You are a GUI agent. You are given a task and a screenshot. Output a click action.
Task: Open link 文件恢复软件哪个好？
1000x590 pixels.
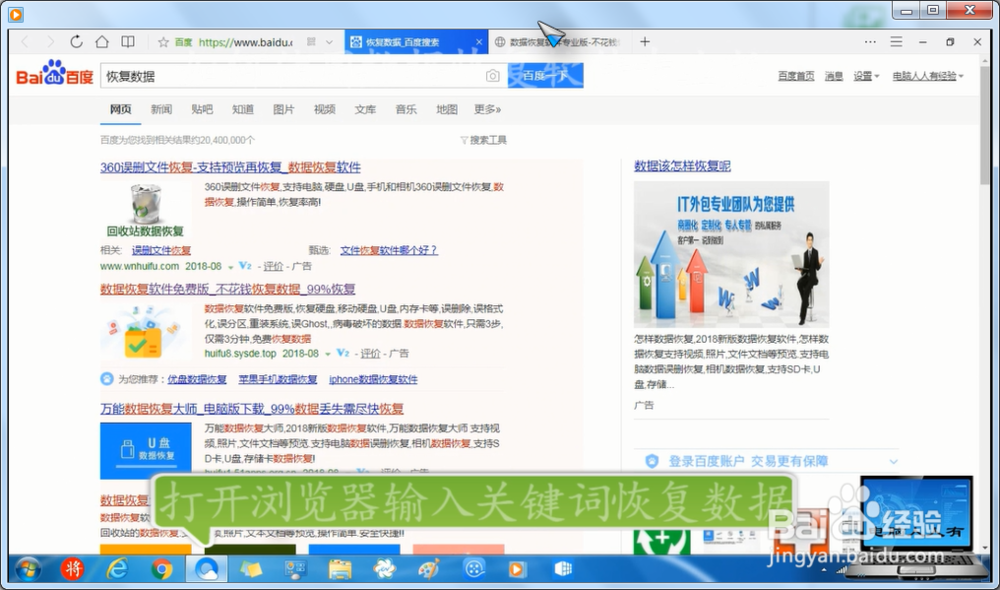(x=389, y=250)
